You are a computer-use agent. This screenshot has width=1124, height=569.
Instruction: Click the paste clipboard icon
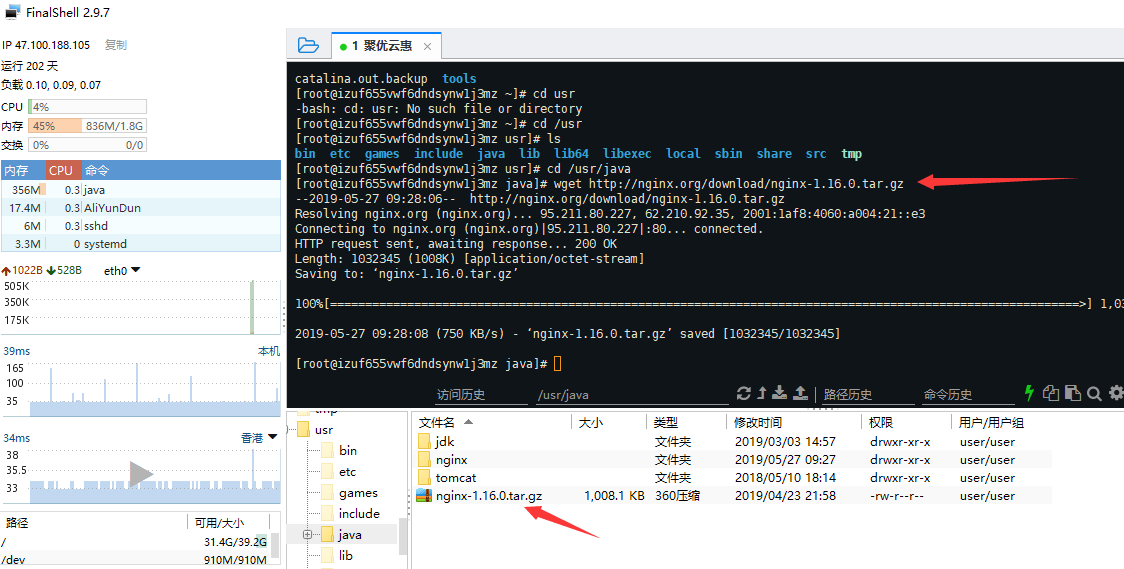tap(1073, 393)
